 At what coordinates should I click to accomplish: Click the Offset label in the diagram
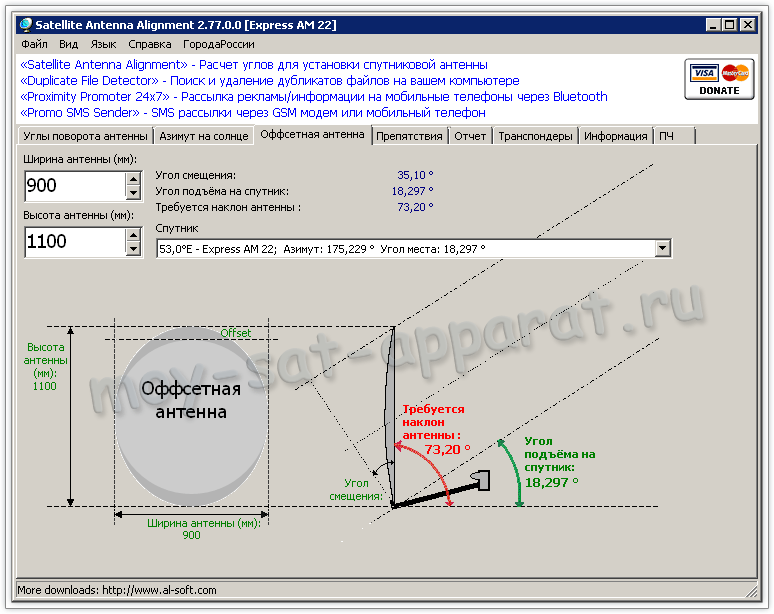pyautogui.click(x=235, y=333)
